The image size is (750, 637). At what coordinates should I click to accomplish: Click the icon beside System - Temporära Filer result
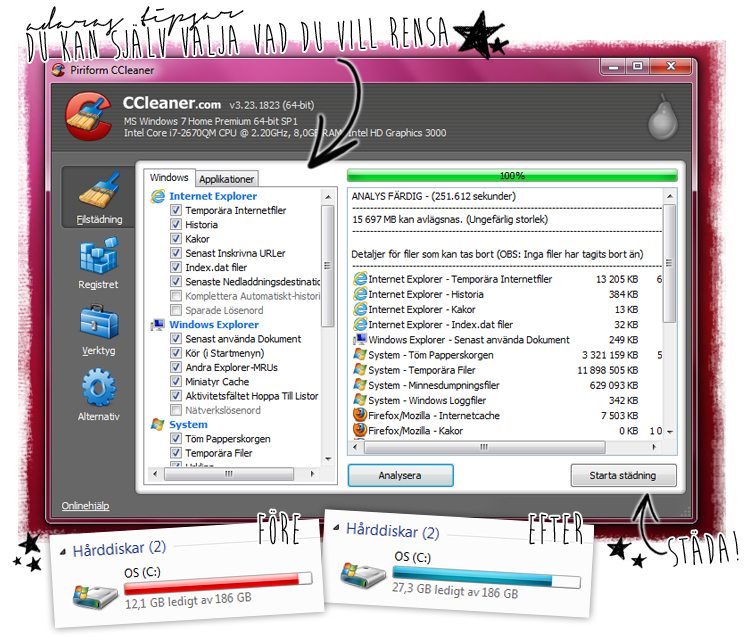pyautogui.click(x=360, y=370)
